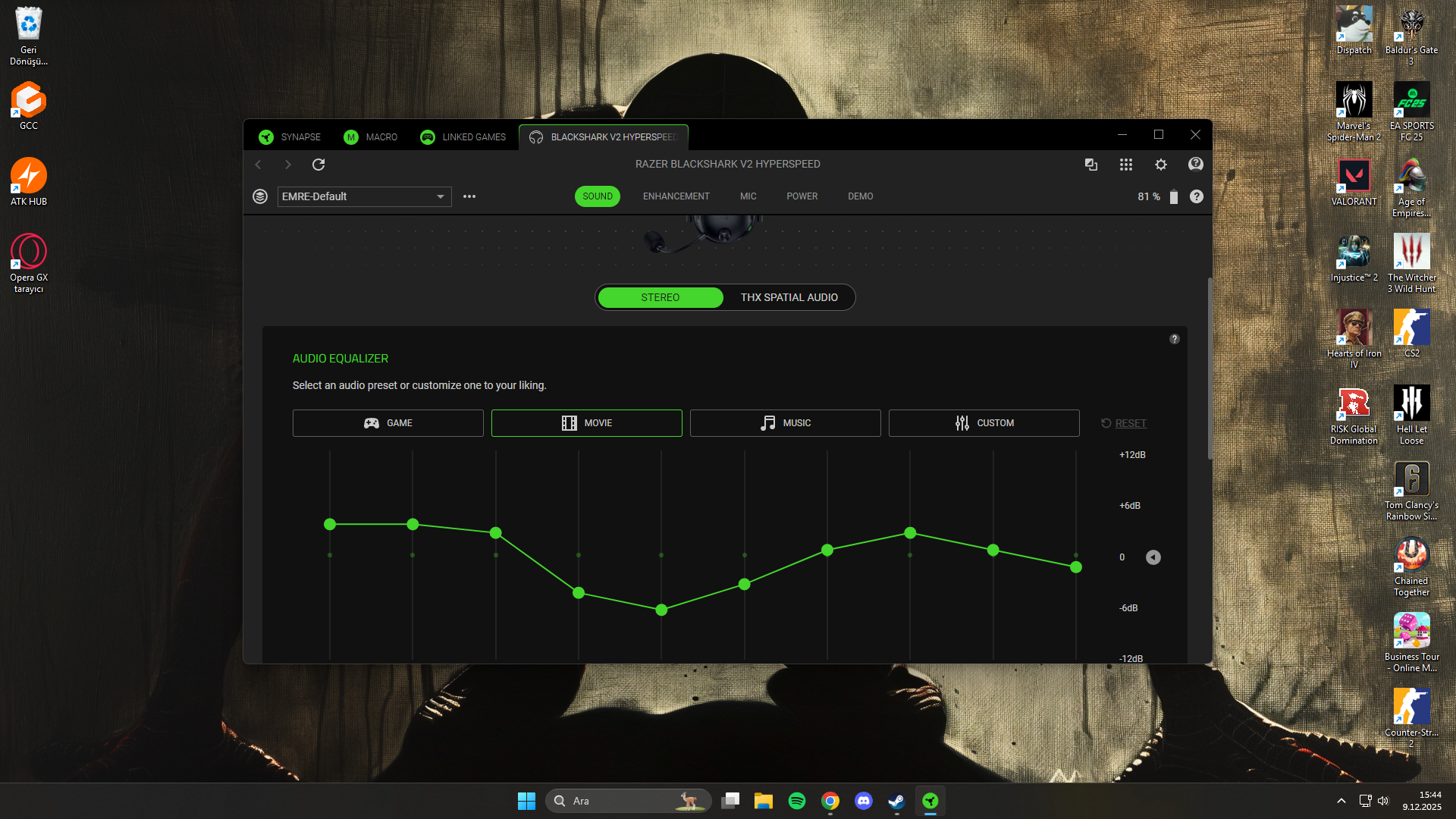Screen dimensions: 1456x819
Task: Choose the Game equalizer preset
Action: [388, 423]
